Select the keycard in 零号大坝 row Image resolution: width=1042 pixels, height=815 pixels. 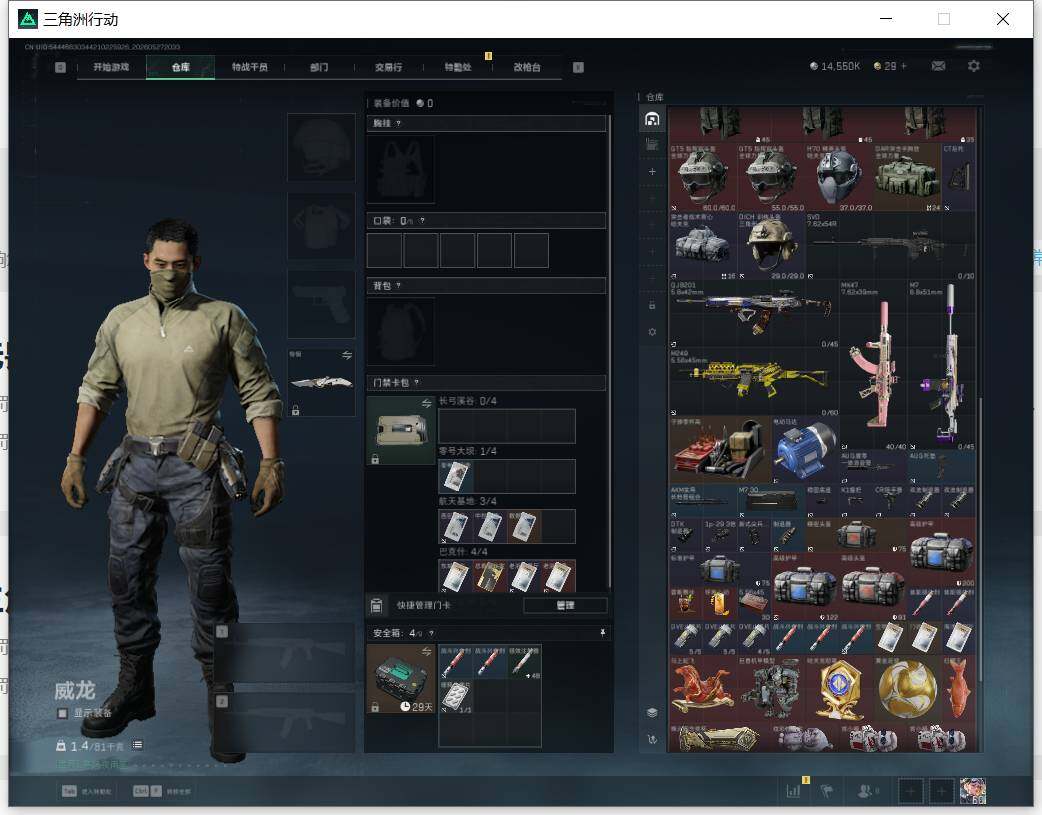tap(456, 476)
